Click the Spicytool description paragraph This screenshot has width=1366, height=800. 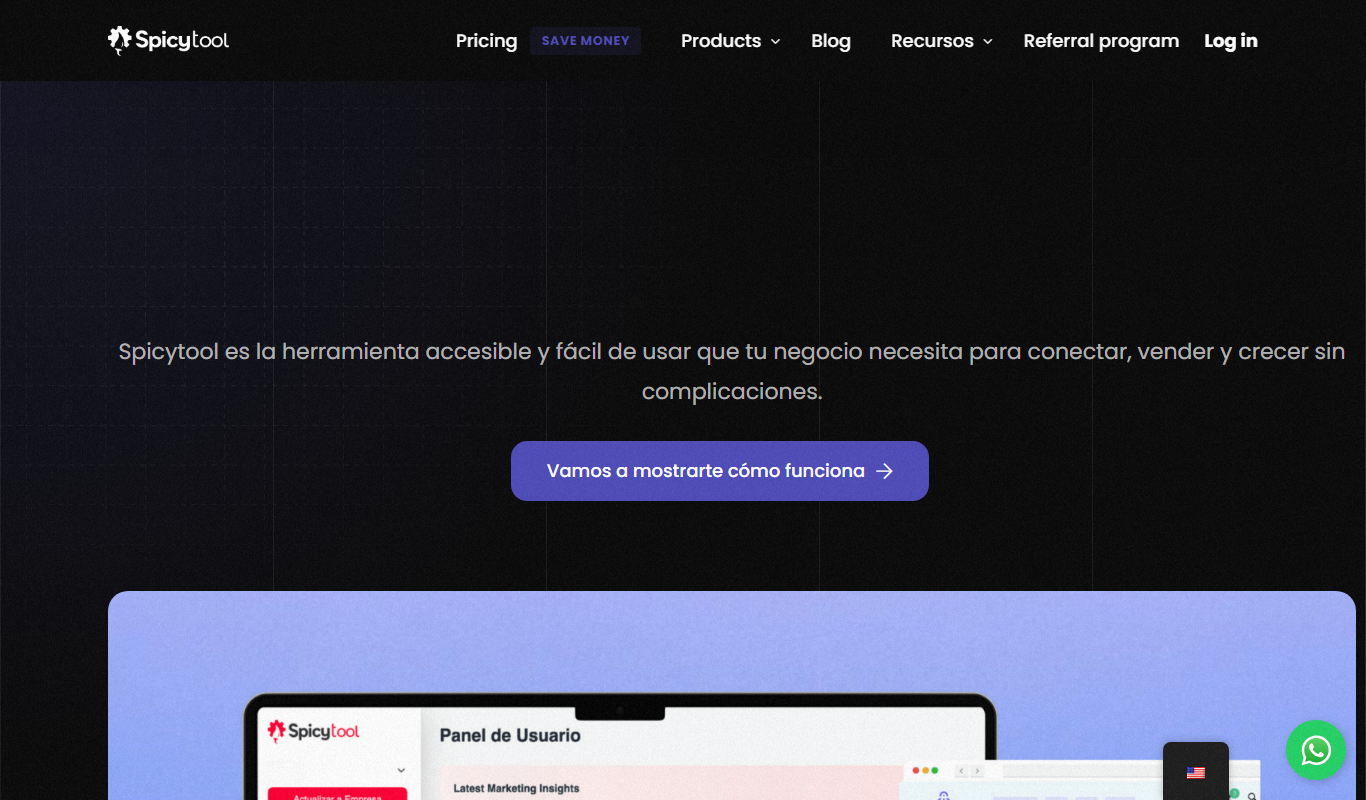732,371
